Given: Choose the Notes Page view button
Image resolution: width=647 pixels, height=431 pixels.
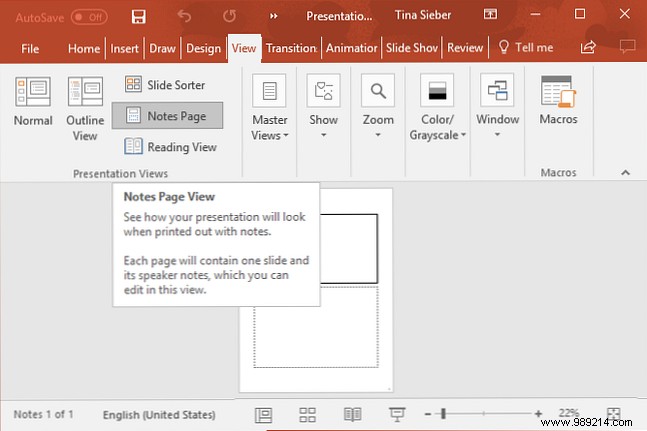Looking at the screenshot, I should pyautogui.click(x=167, y=116).
